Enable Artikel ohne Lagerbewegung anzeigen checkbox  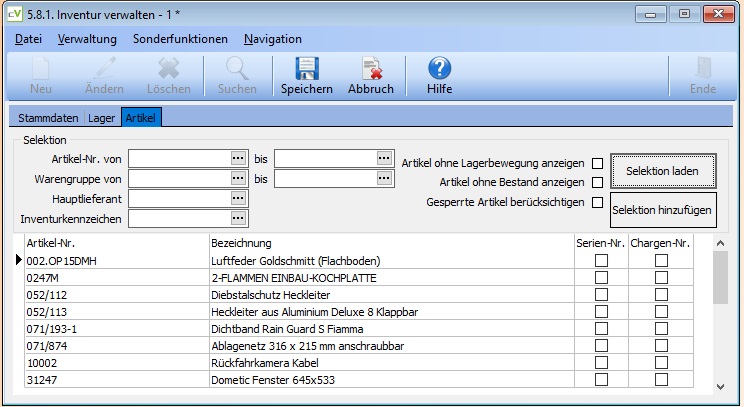tap(597, 164)
